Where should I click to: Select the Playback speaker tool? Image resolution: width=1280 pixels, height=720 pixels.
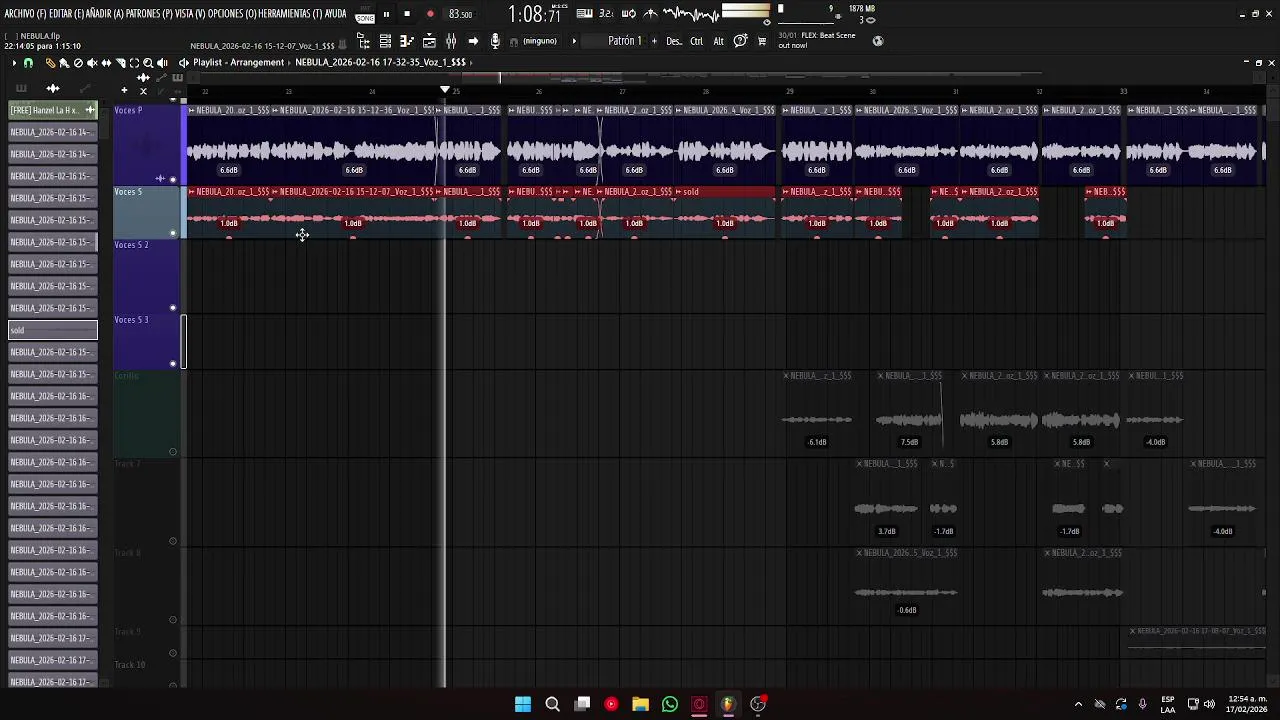pyautogui.click(x=162, y=63)
